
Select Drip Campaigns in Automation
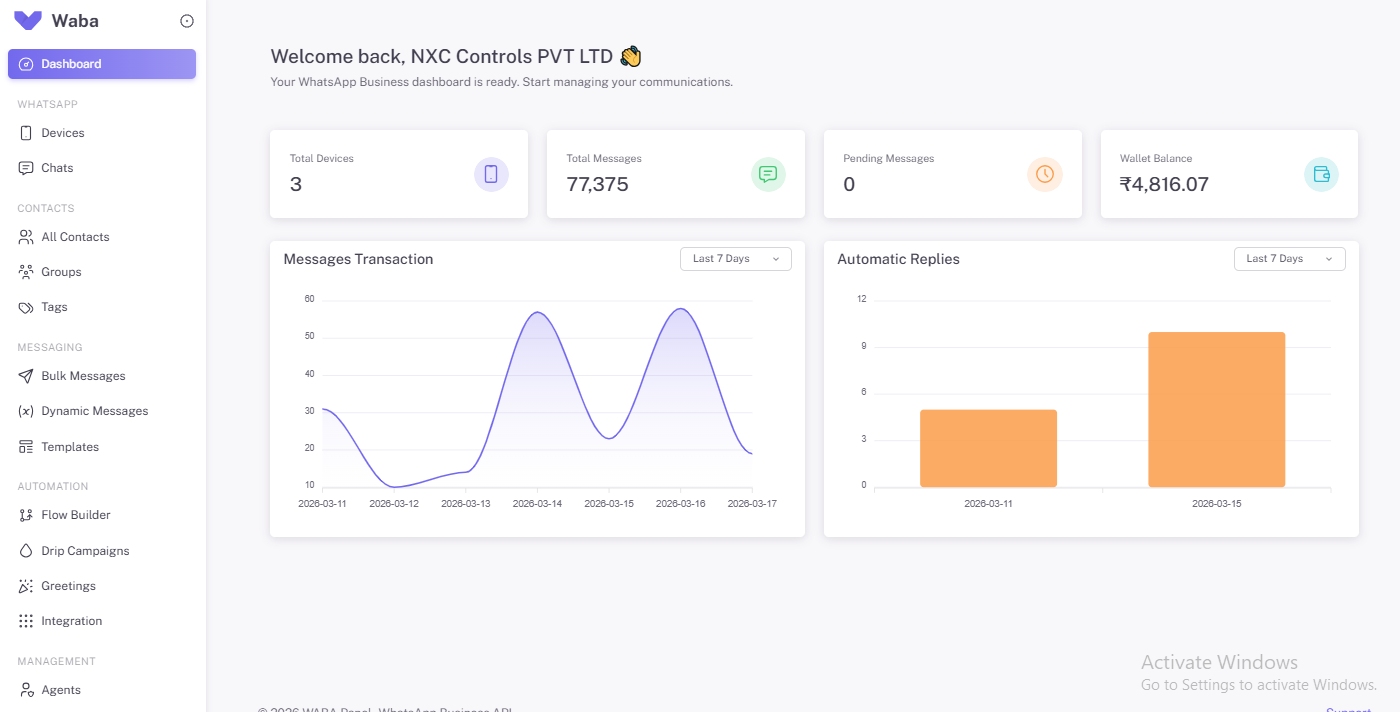tap(102, 551)
